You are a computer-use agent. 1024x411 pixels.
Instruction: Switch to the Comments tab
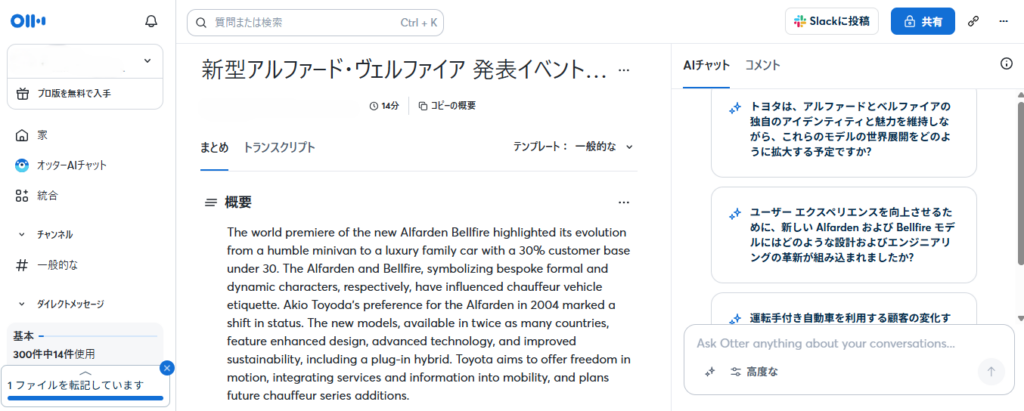click(x=762, y=65)
